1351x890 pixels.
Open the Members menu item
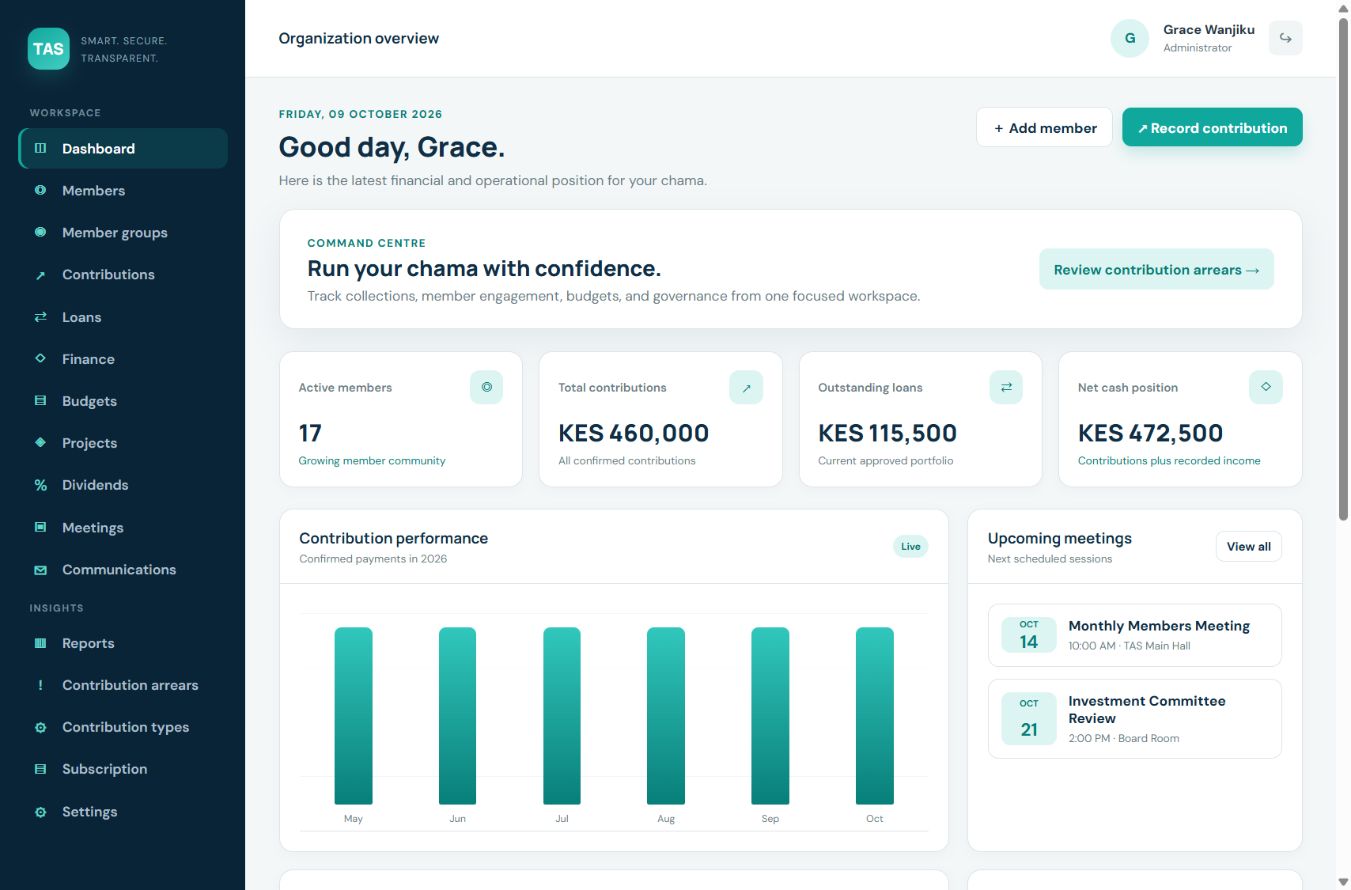point(123,190)
